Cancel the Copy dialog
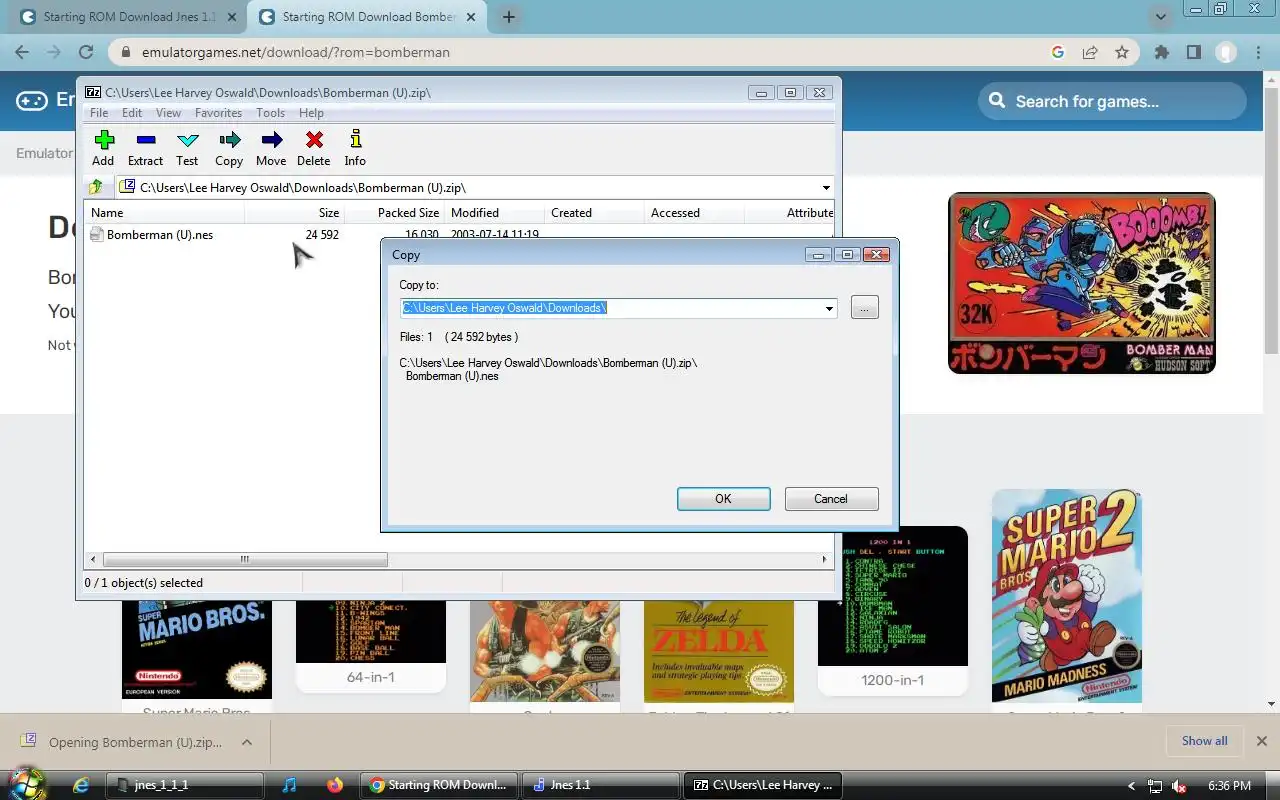 coord(831,499)
